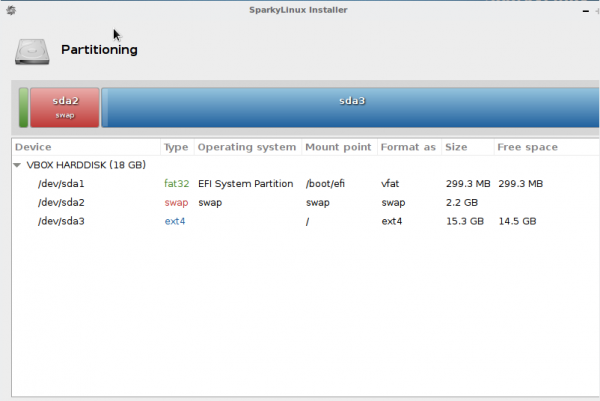Sort by the Device column header

click(x=86, y=147)
